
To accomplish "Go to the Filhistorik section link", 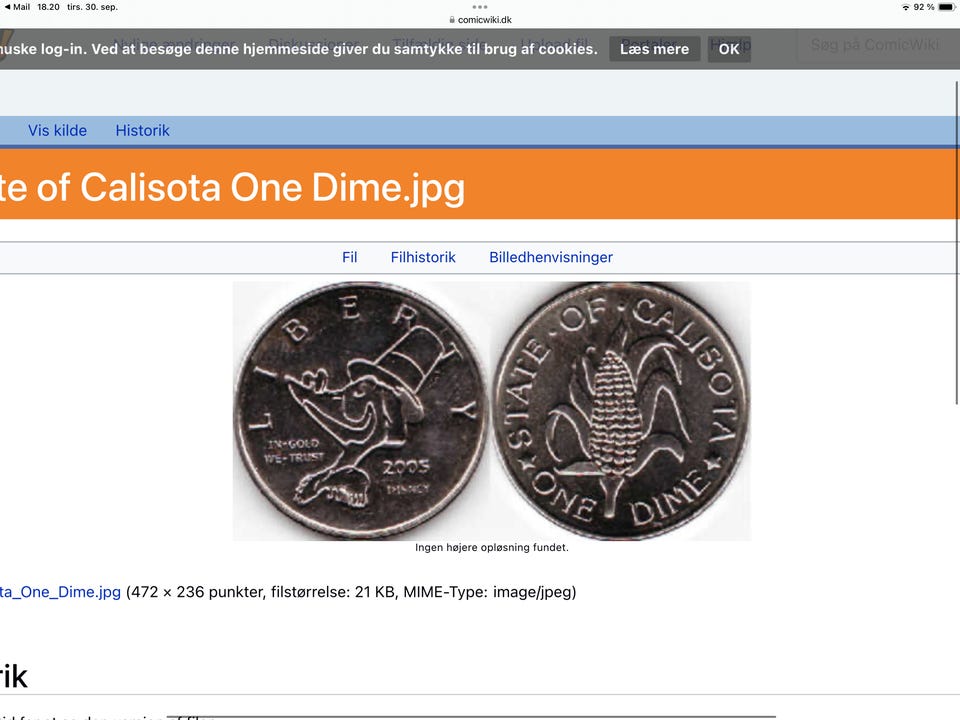I will coord(423,257).
